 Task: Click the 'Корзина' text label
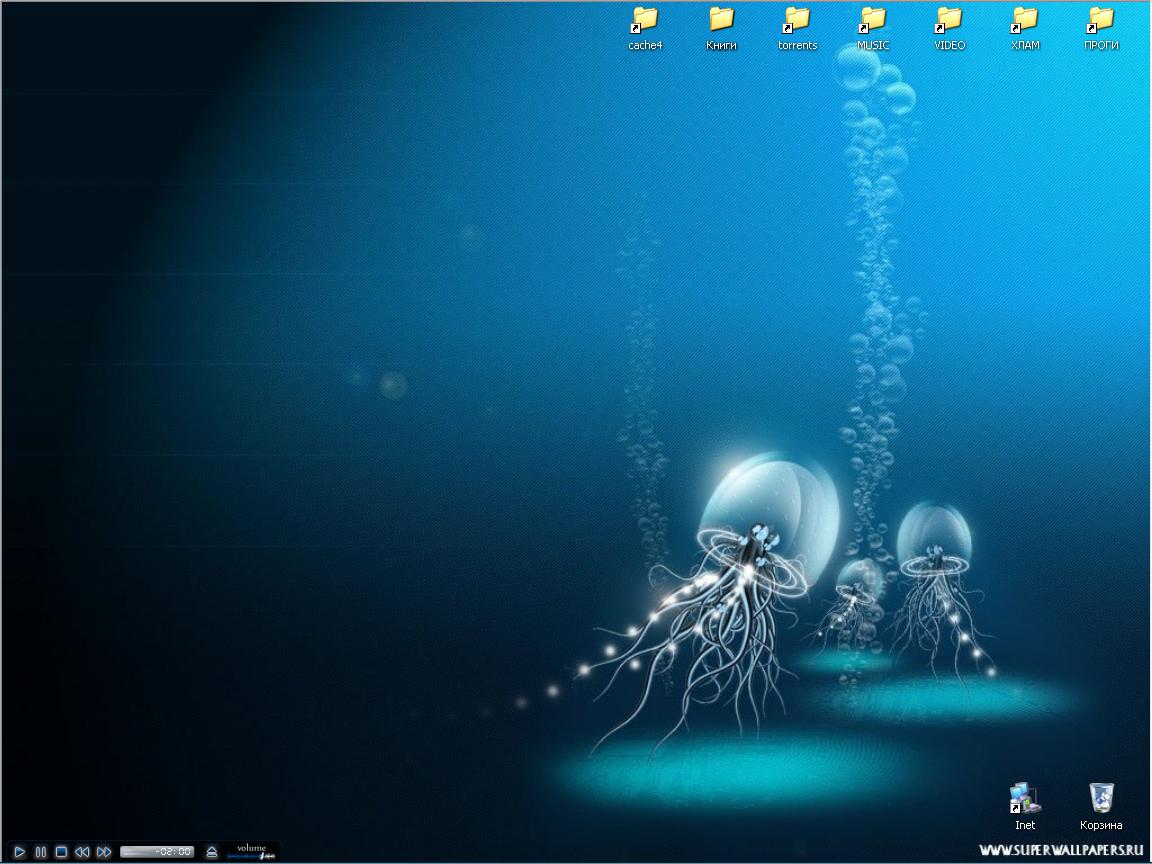[x=1101, y=825]
